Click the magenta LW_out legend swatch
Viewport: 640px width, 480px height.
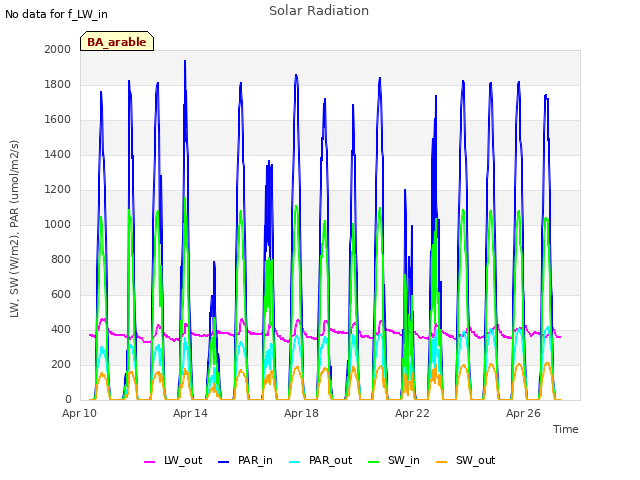coord(149,462)
